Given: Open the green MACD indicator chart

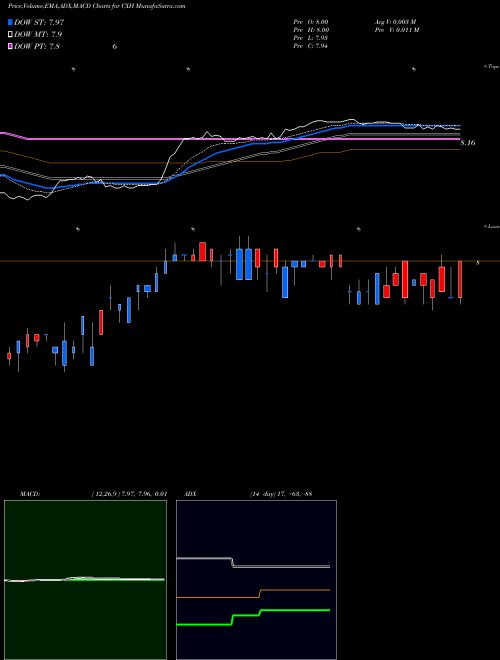Looking at the screenshot, I should pyautogui.click(x=85, y=580).
